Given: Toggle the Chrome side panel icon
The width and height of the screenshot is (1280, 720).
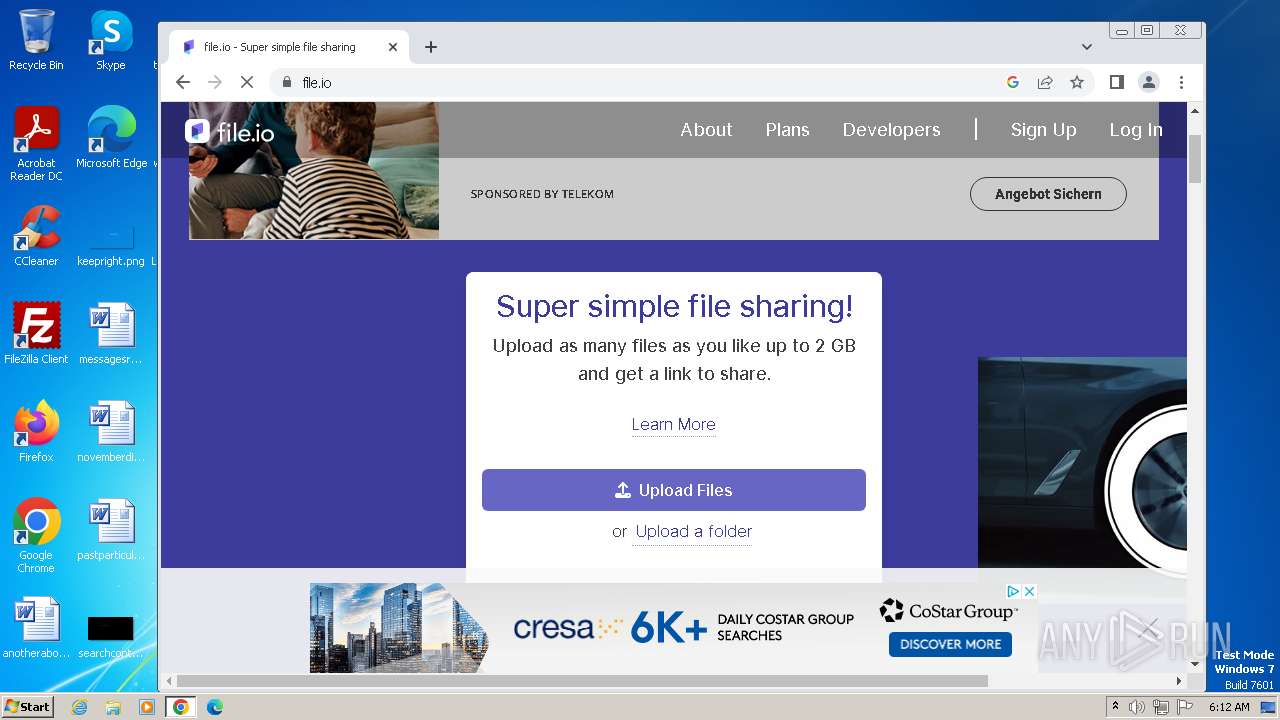Looking at the screenshot, I should click(1117, 82).
